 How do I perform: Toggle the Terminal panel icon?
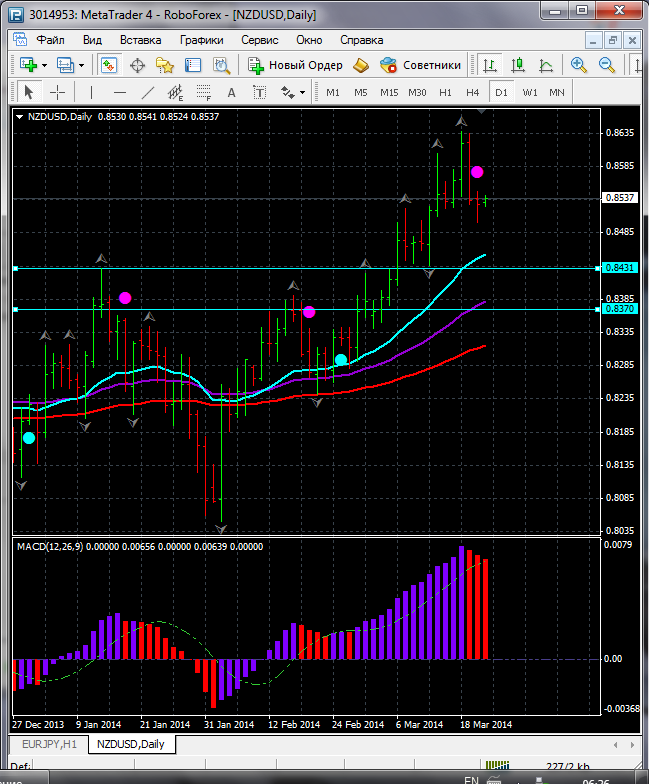[x=192, y=66]
